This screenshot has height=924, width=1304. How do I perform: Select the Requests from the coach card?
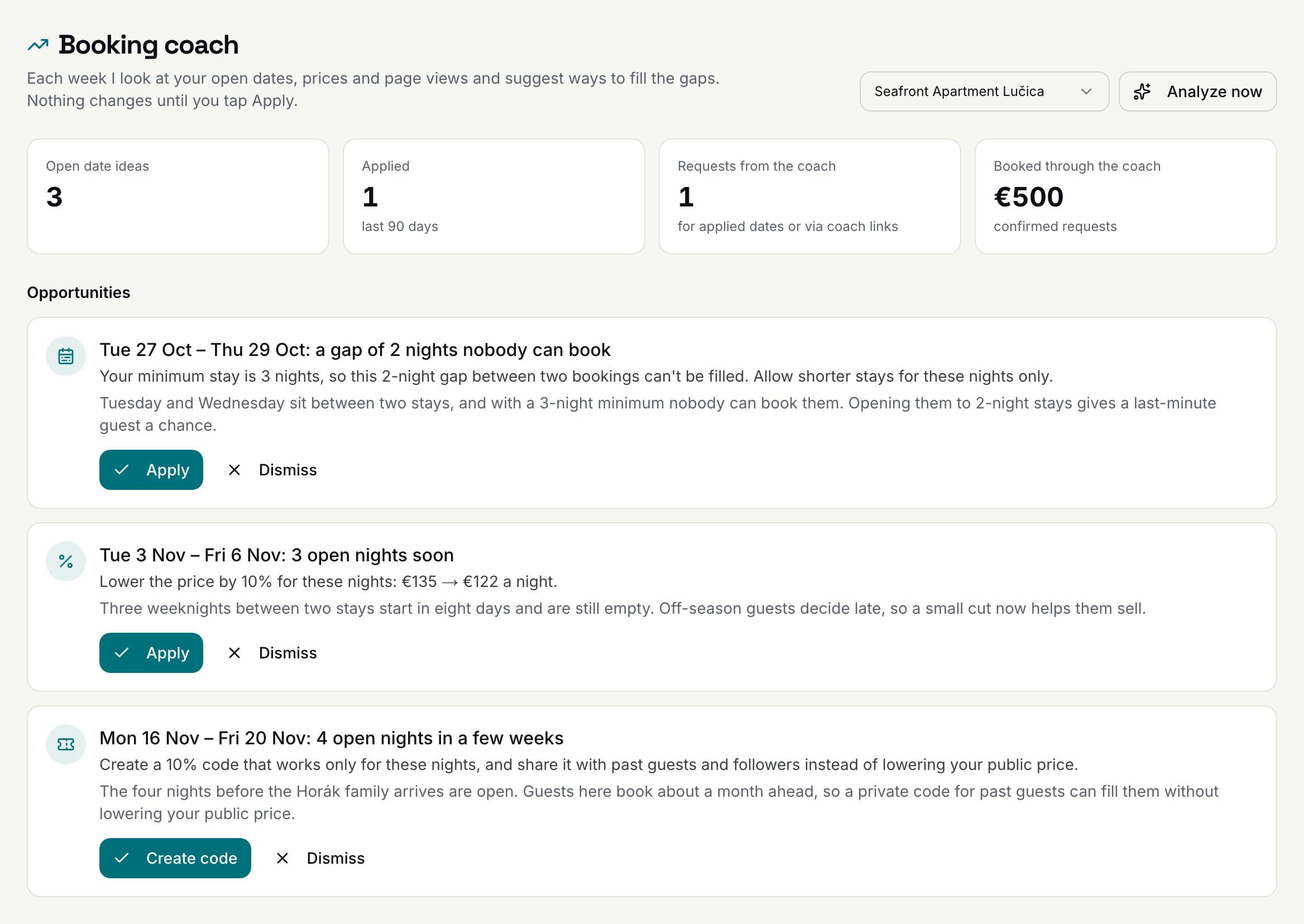pyautogui.click(x=810, y=196)
